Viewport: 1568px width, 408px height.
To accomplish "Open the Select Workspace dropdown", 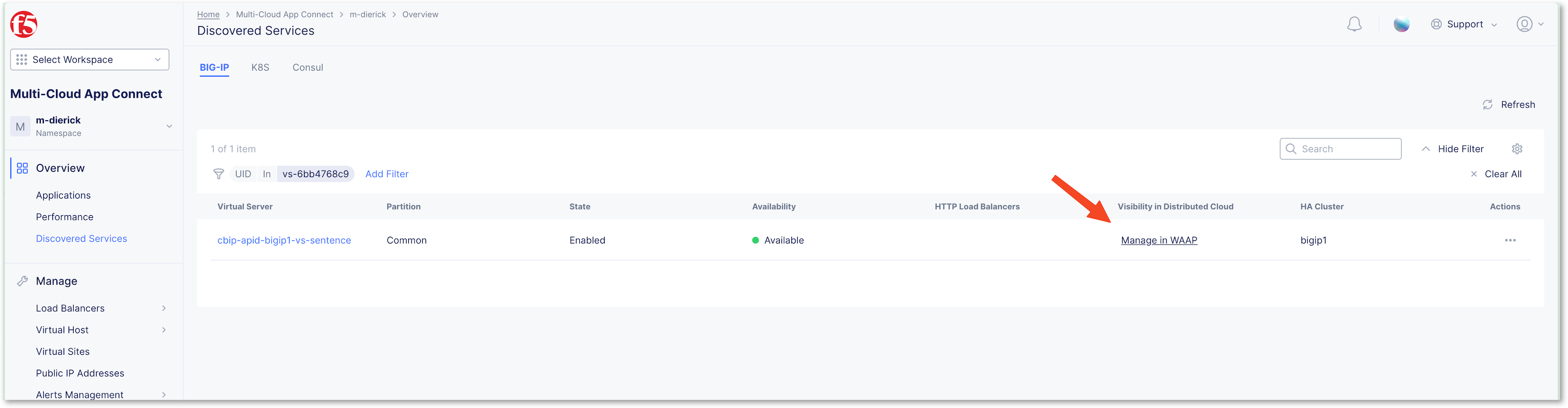I will click(89, 60).
